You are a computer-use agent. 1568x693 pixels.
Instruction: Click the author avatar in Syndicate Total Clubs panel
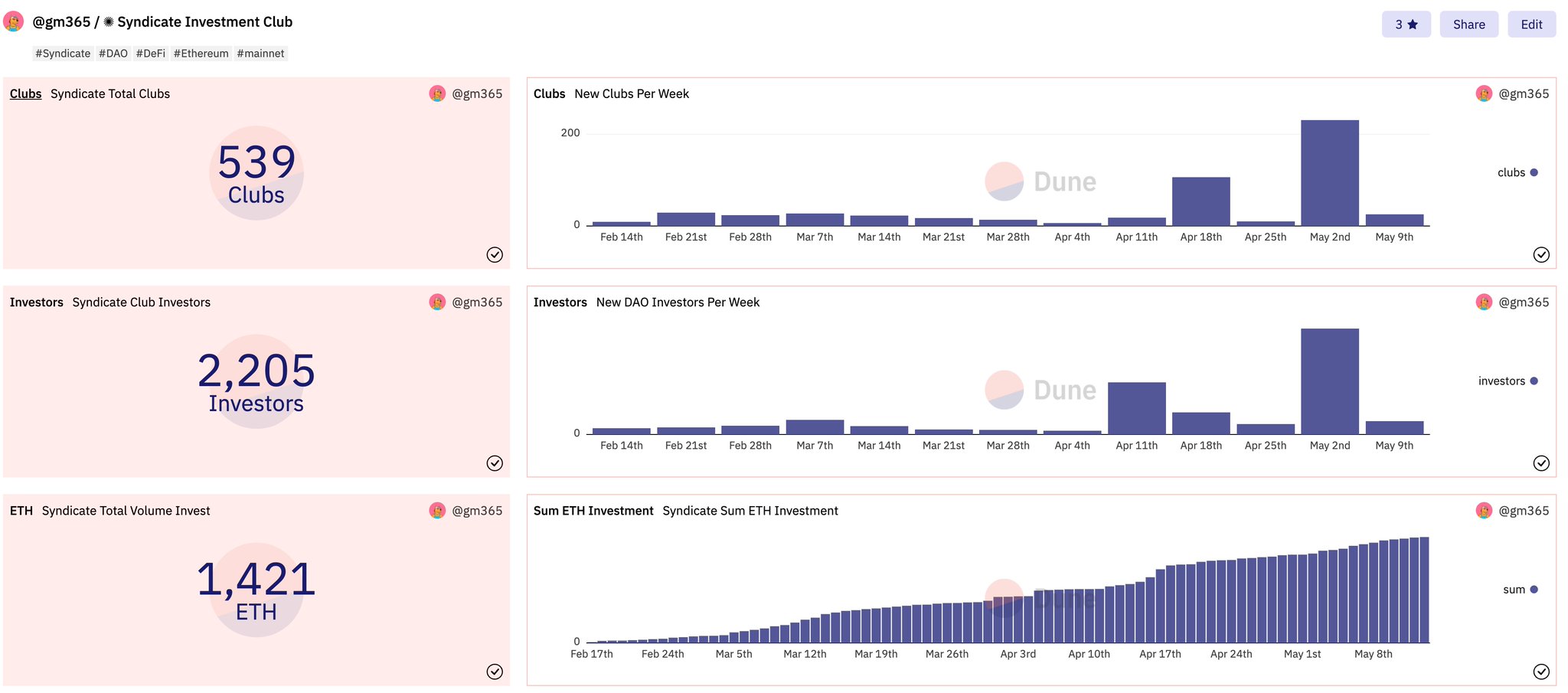pyautogui.click(x=437, y=93)
